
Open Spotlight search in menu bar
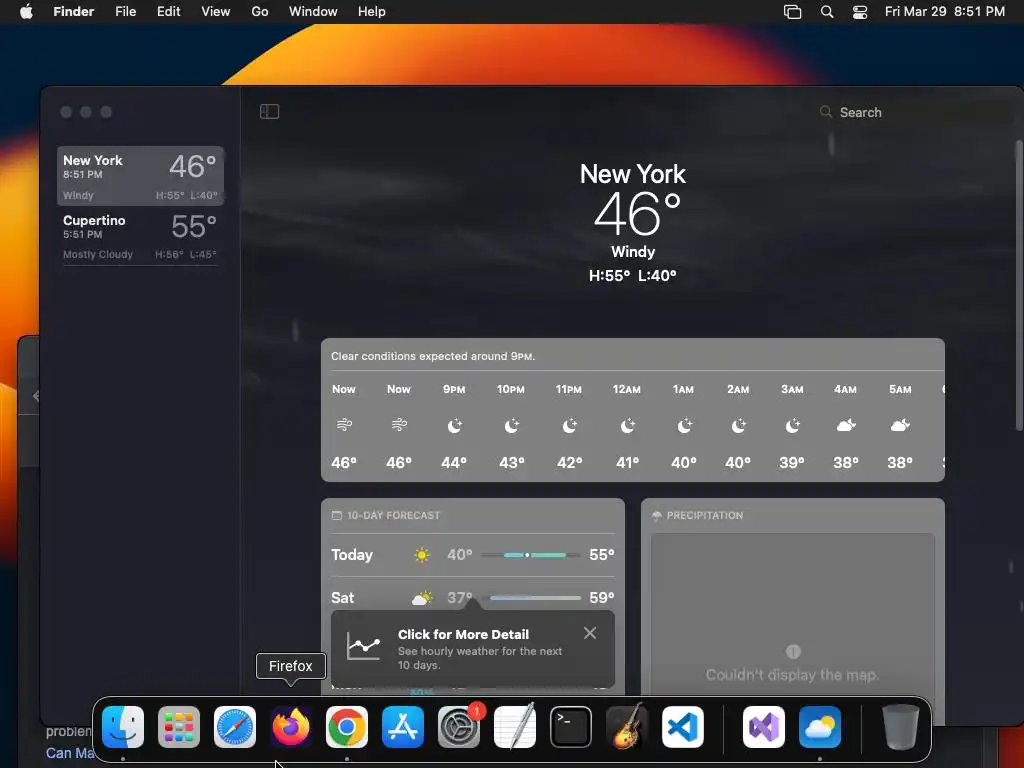[827, 12]
